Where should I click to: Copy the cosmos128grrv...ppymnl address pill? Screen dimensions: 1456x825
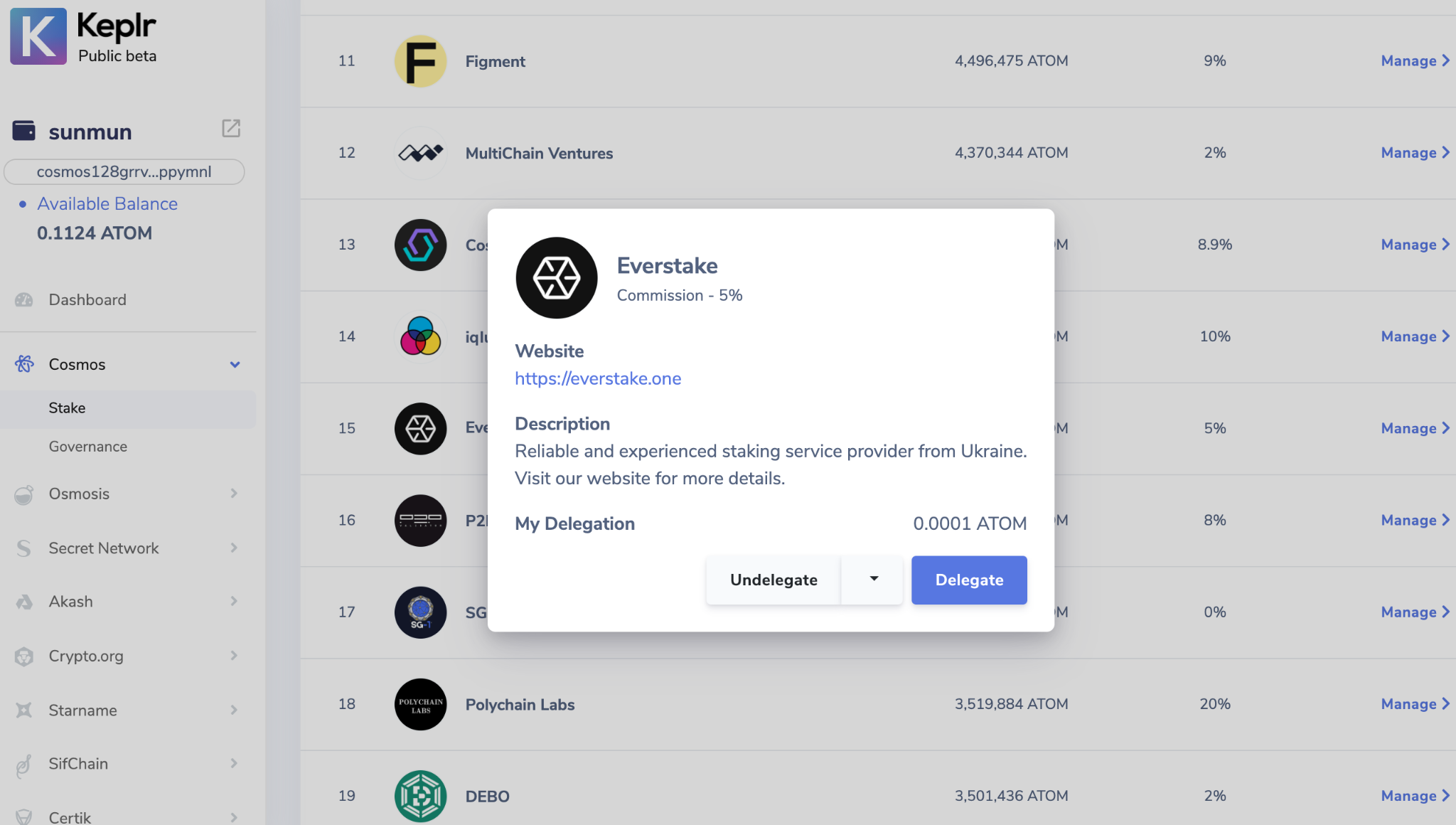tap(124, 171)
